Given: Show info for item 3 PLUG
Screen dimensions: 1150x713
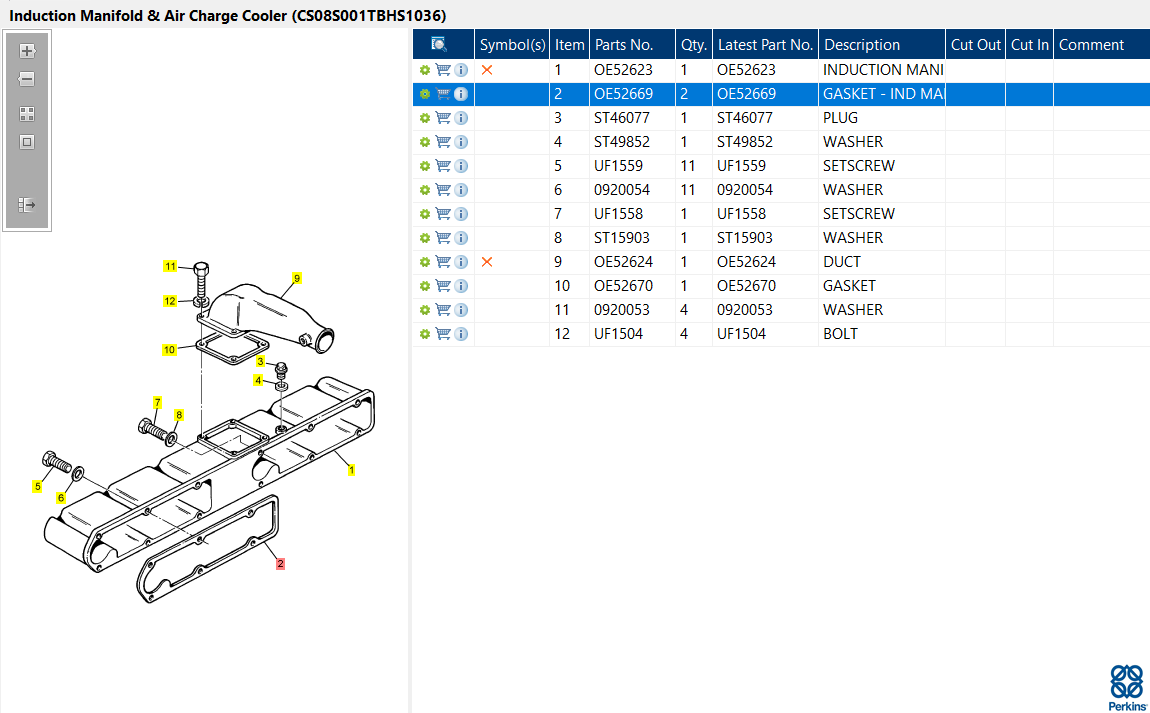Looking at the screenshot, I should click(461, 118).
